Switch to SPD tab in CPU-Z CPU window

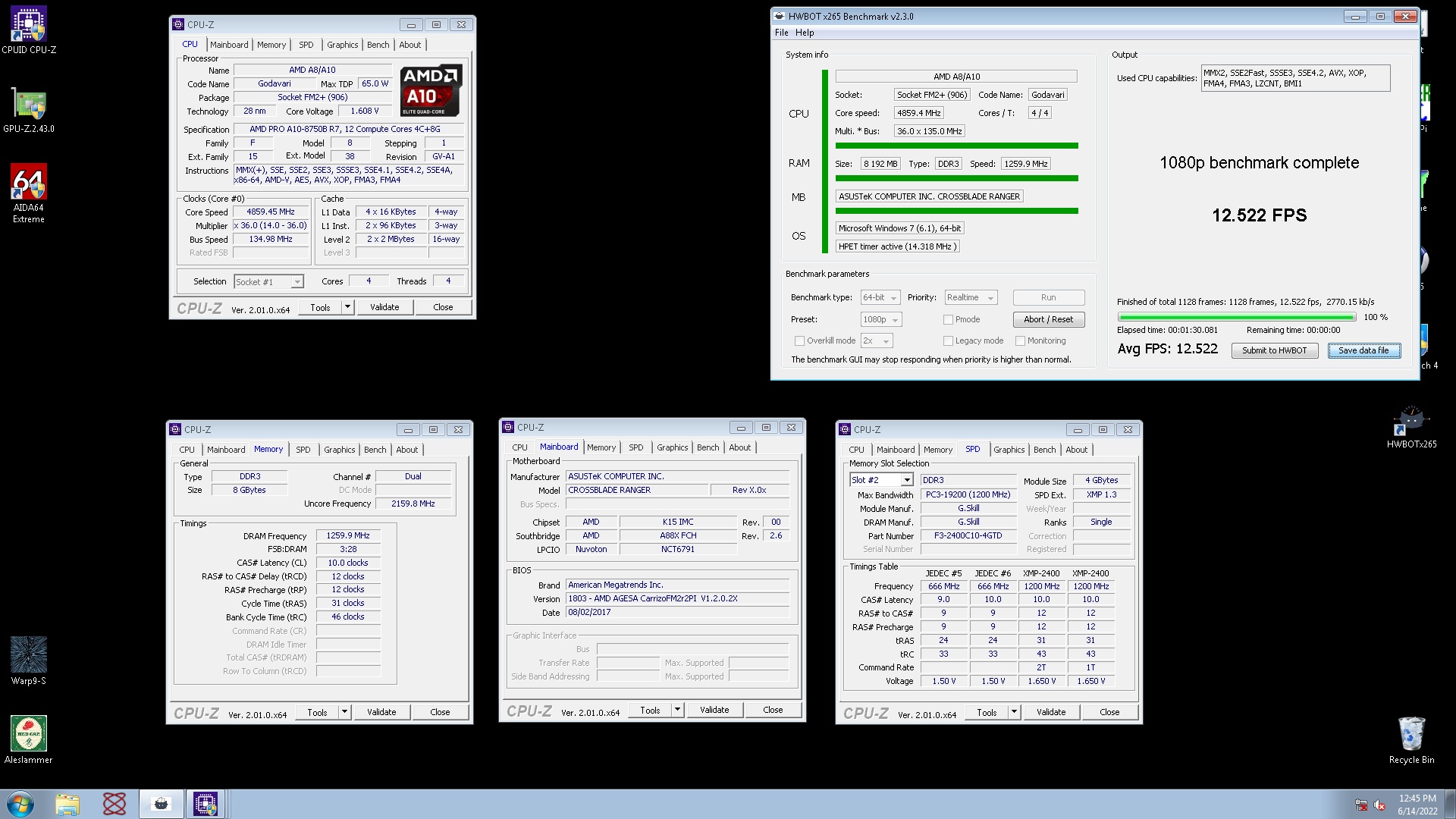[x=306, y=45]
